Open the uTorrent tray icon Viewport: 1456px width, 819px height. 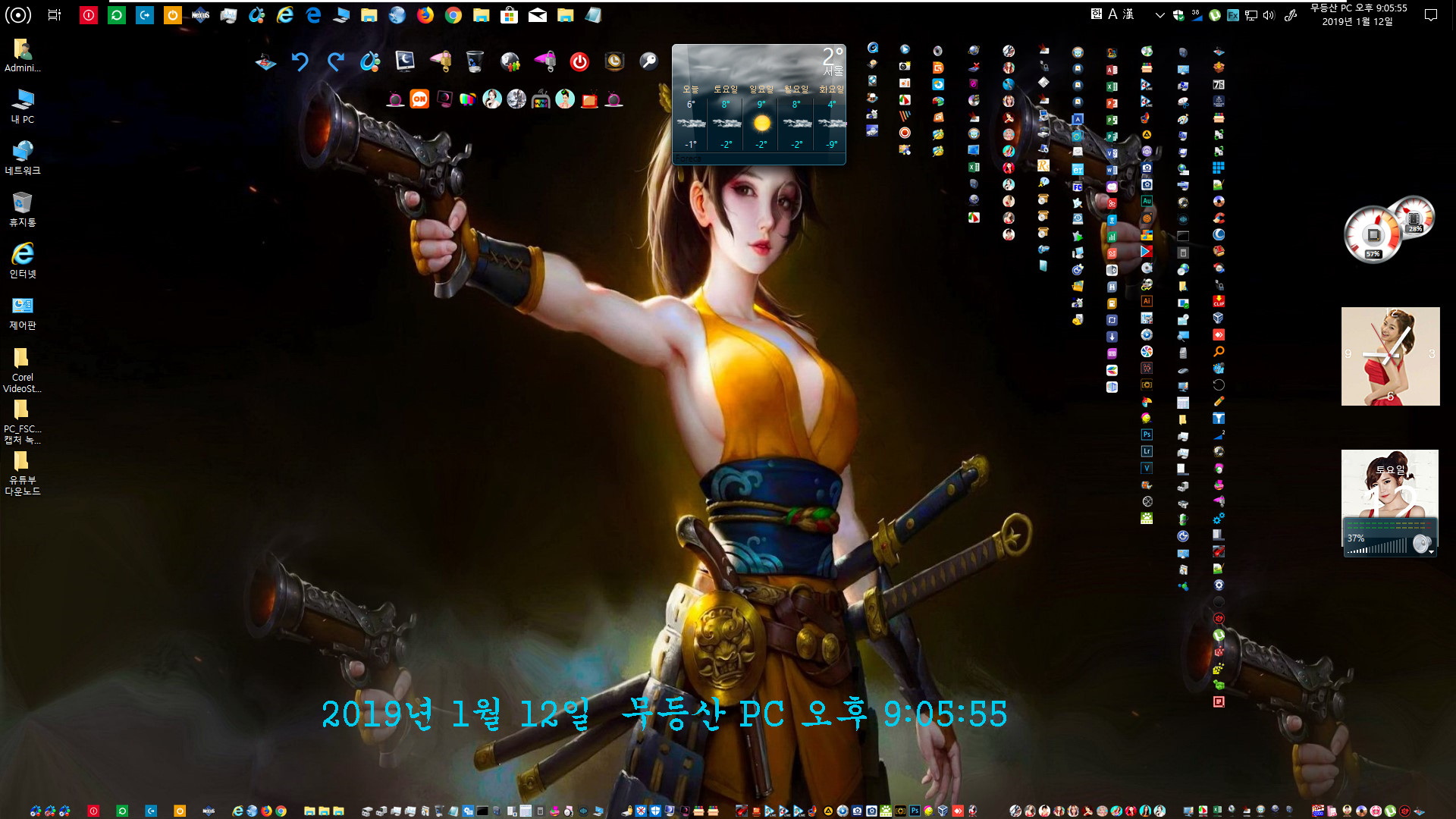coord(1215,14)
